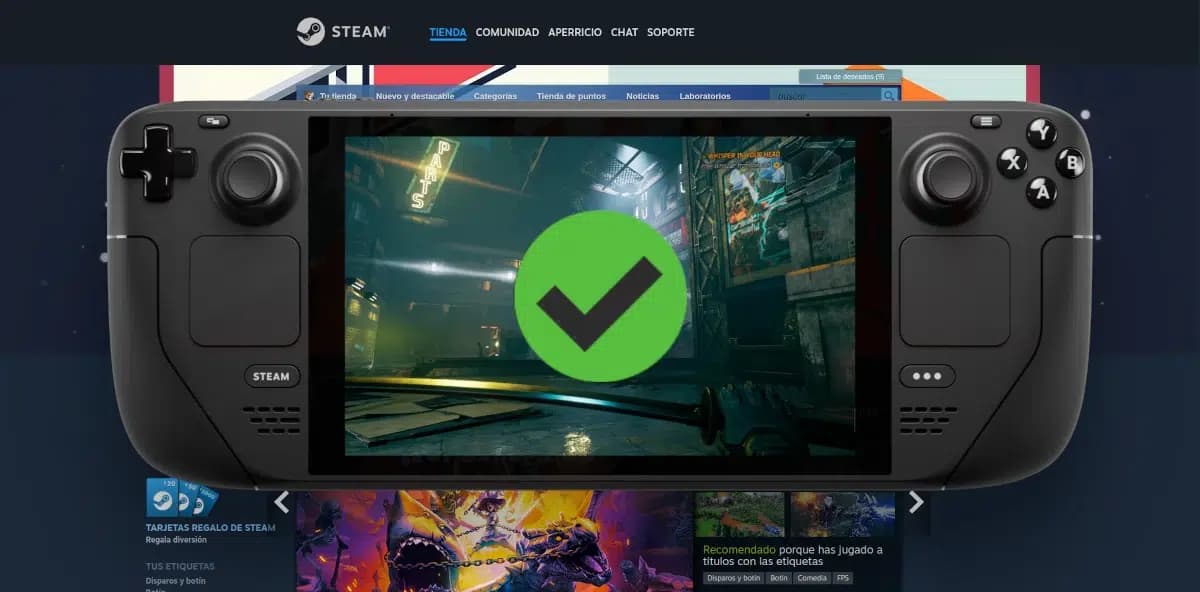Viewport: 1200px width, 592px height.
Task: Click the STEAM button on the Deck
Action: point(271,377)
